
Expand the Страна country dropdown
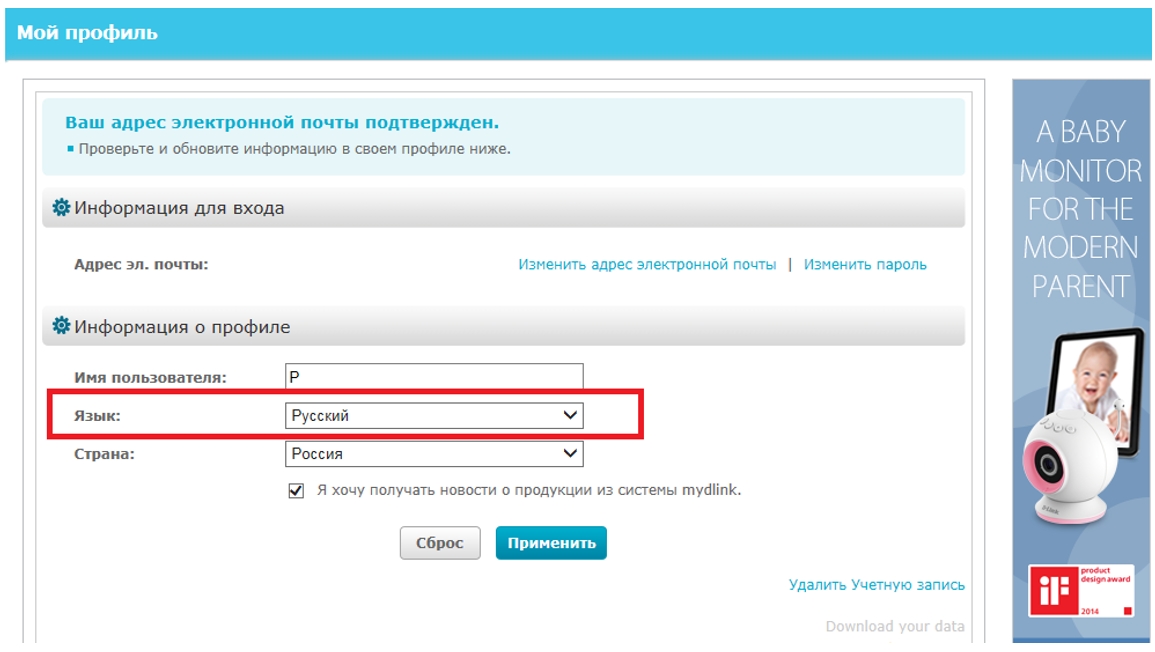click(x=434, y=454)
